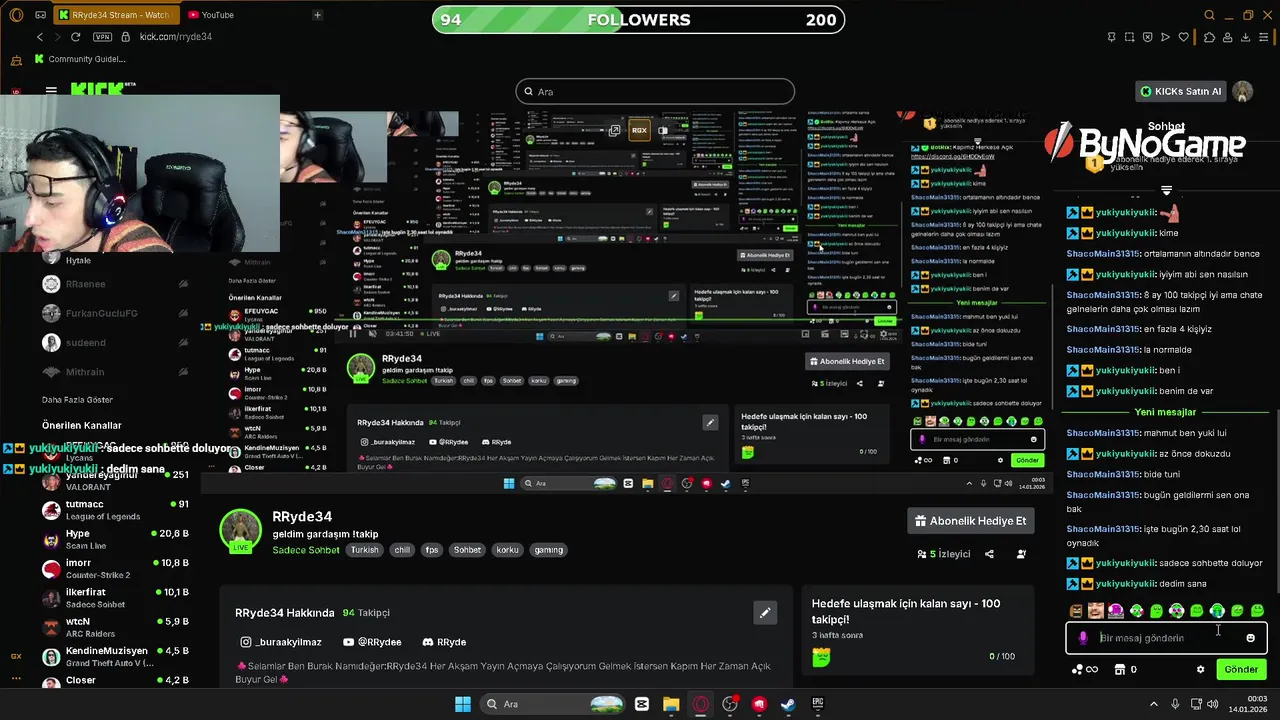Open Epic Games launcher from taskbar
Image resolution: width=1280 pixels, height=720 pixels.
click(x=817, y=704)
